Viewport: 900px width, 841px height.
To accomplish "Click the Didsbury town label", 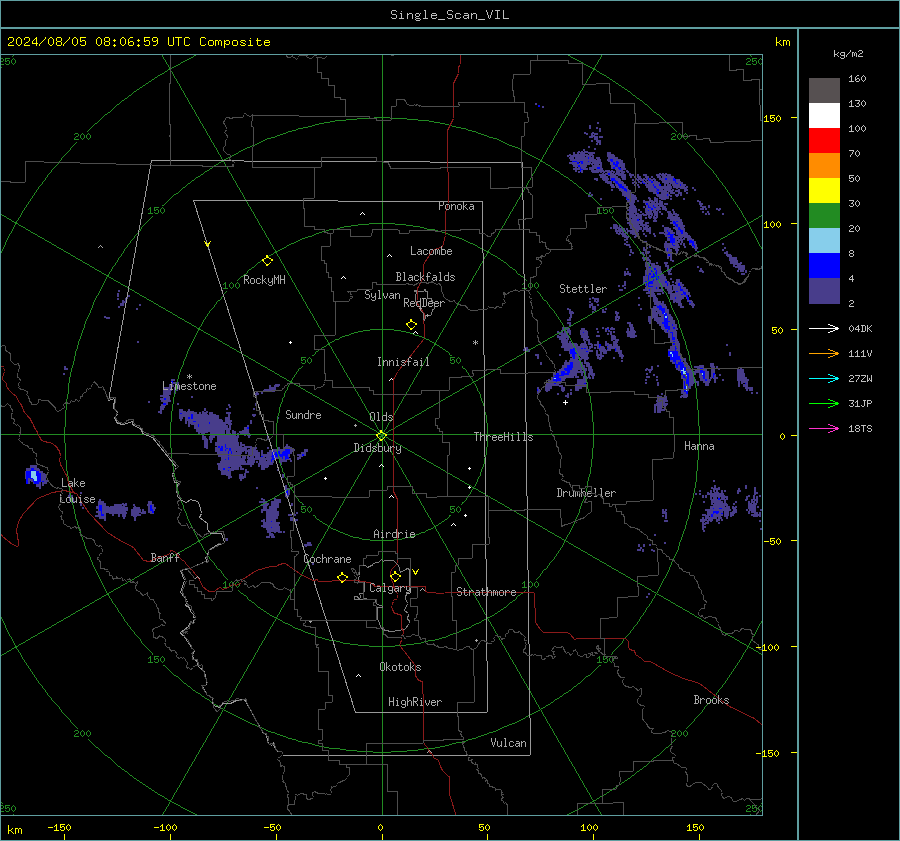I will point(377,448).
